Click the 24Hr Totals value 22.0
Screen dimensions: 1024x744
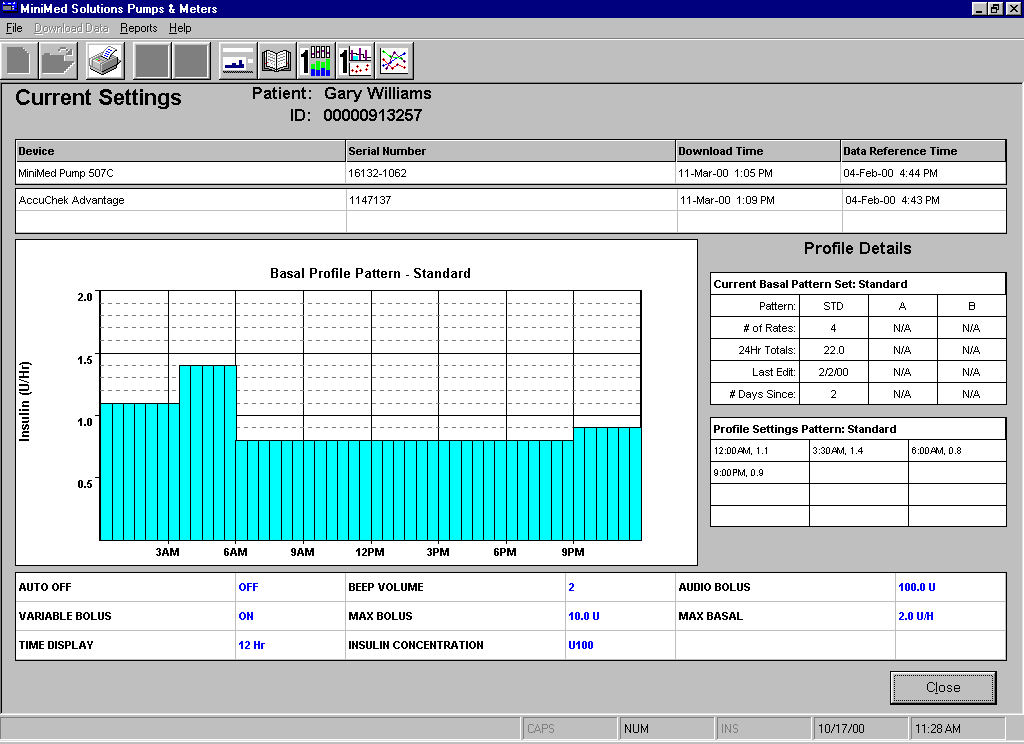(834, 350)
